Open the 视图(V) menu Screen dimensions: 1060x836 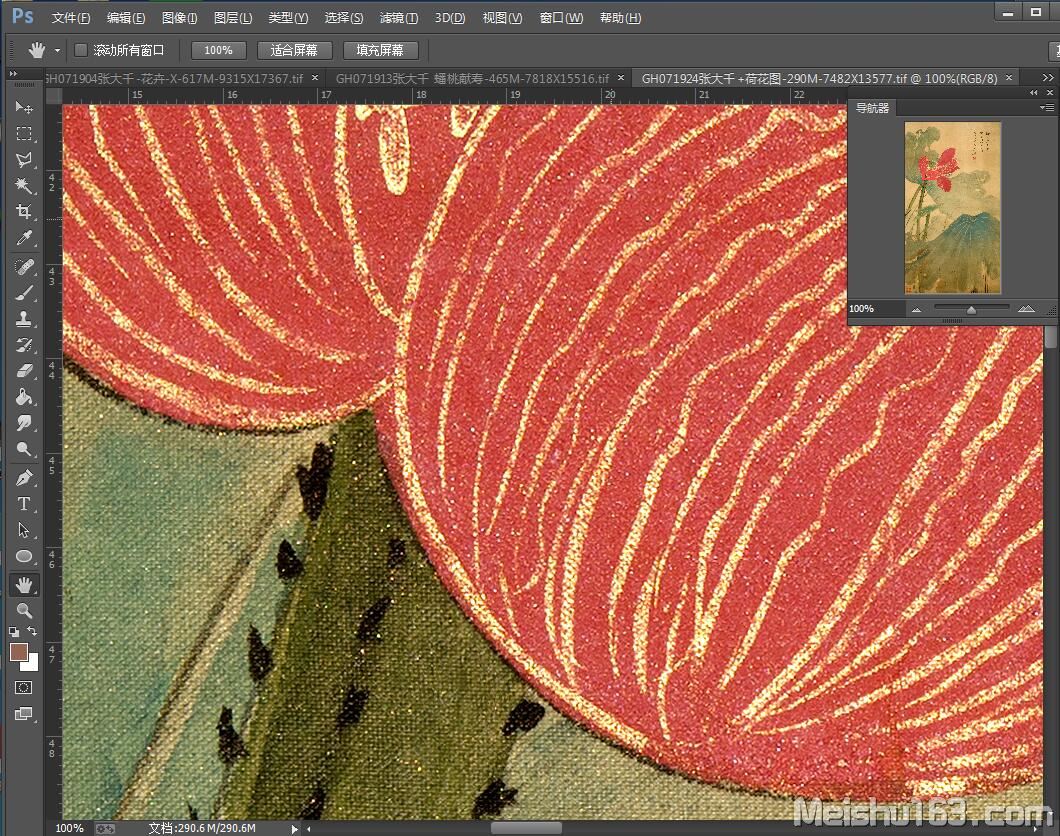502,18
